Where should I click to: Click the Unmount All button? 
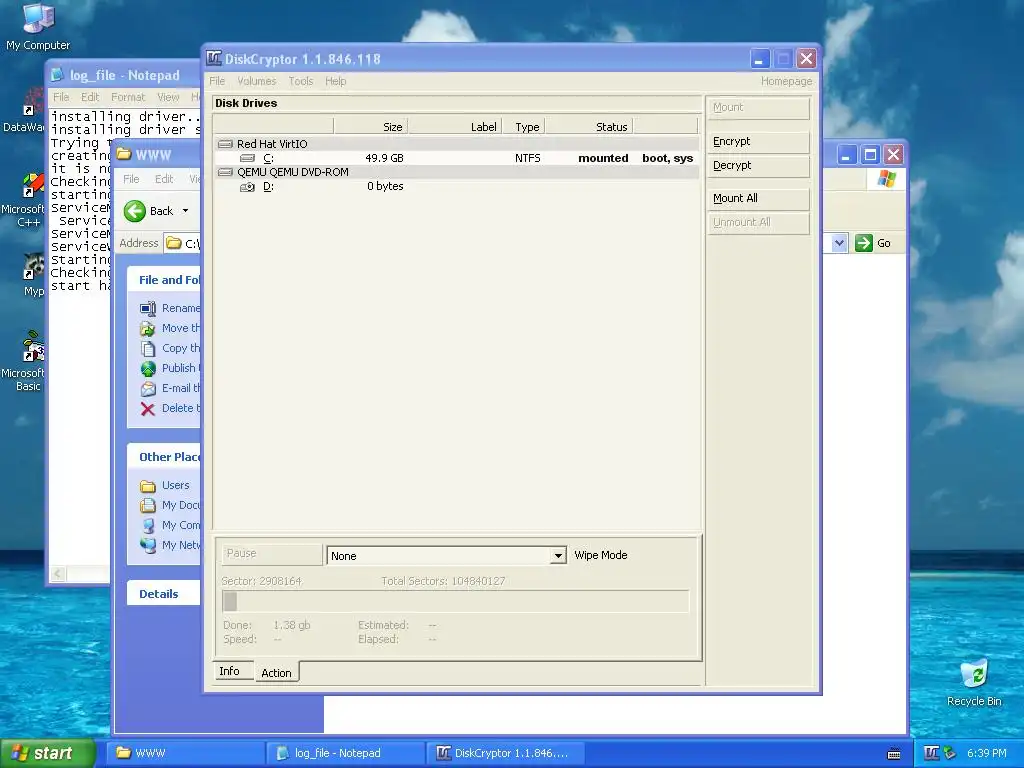coord(758,223)
